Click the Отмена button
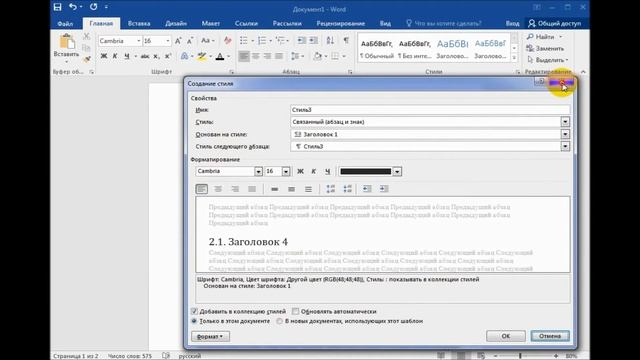The height and width of the screenshot is (360, 640). pos(550,336)
